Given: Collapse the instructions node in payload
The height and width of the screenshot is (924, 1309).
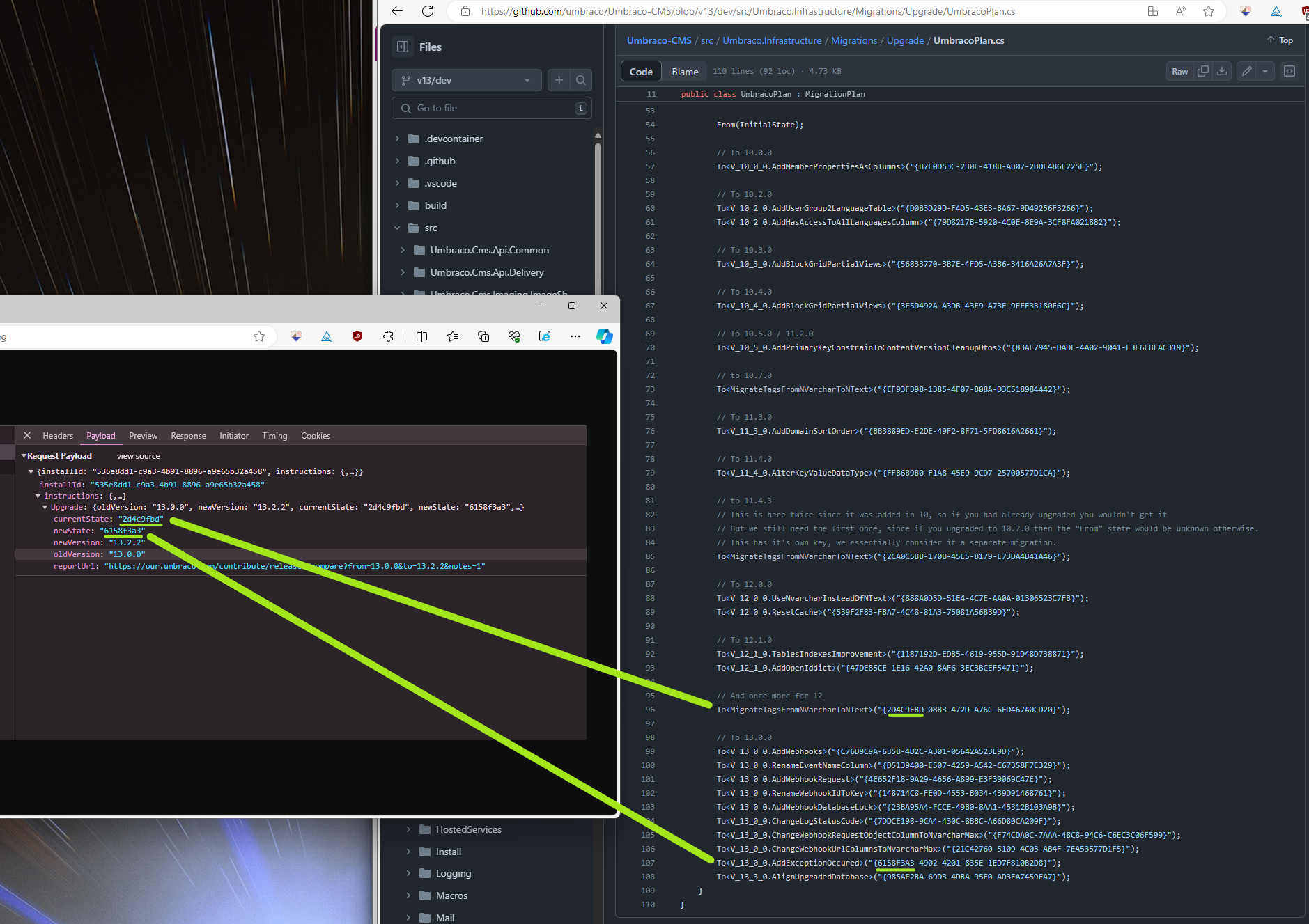Looking at the screenshot, I should [x=38, y=496].
